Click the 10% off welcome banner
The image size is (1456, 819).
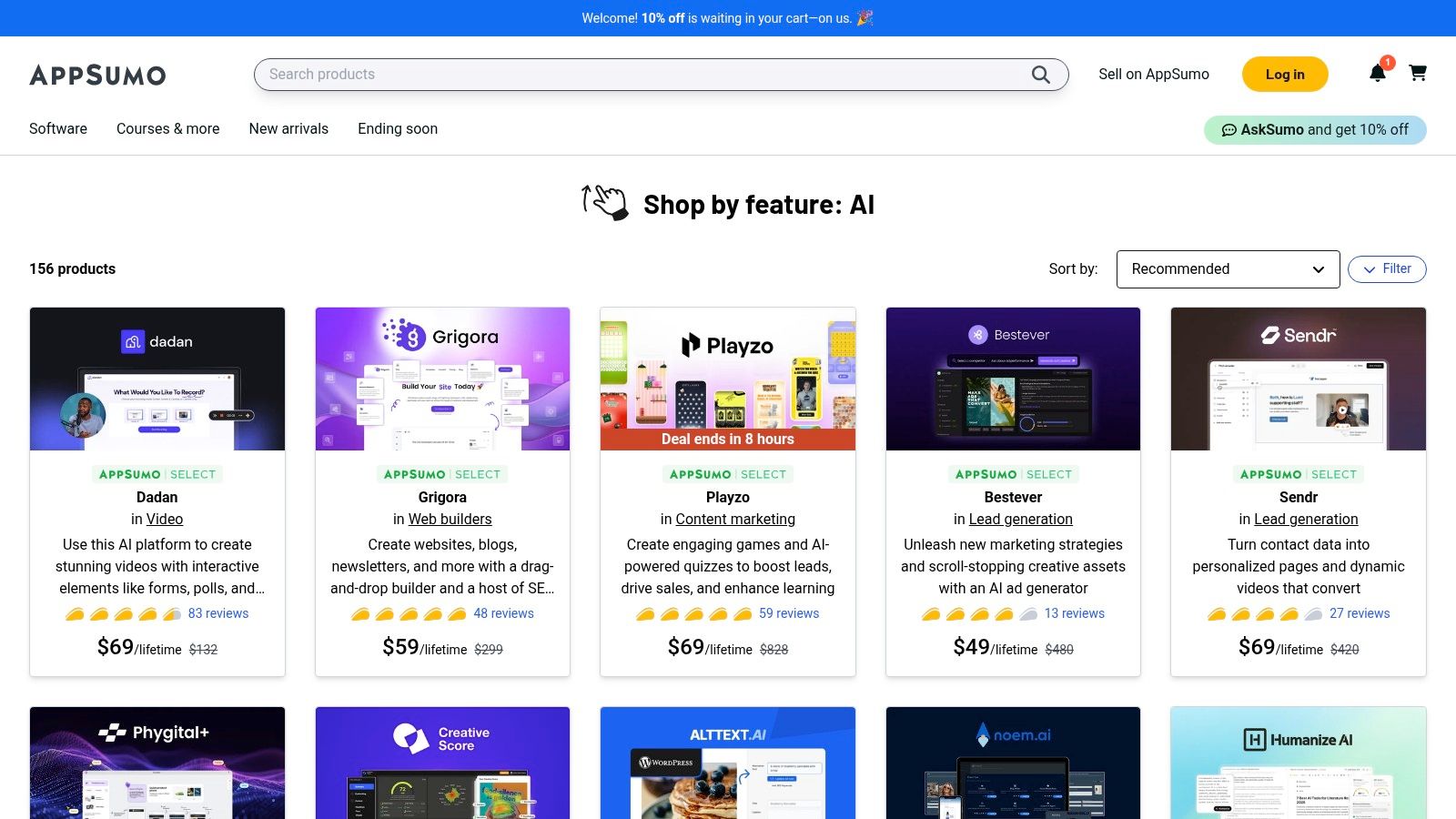point(728,18)
